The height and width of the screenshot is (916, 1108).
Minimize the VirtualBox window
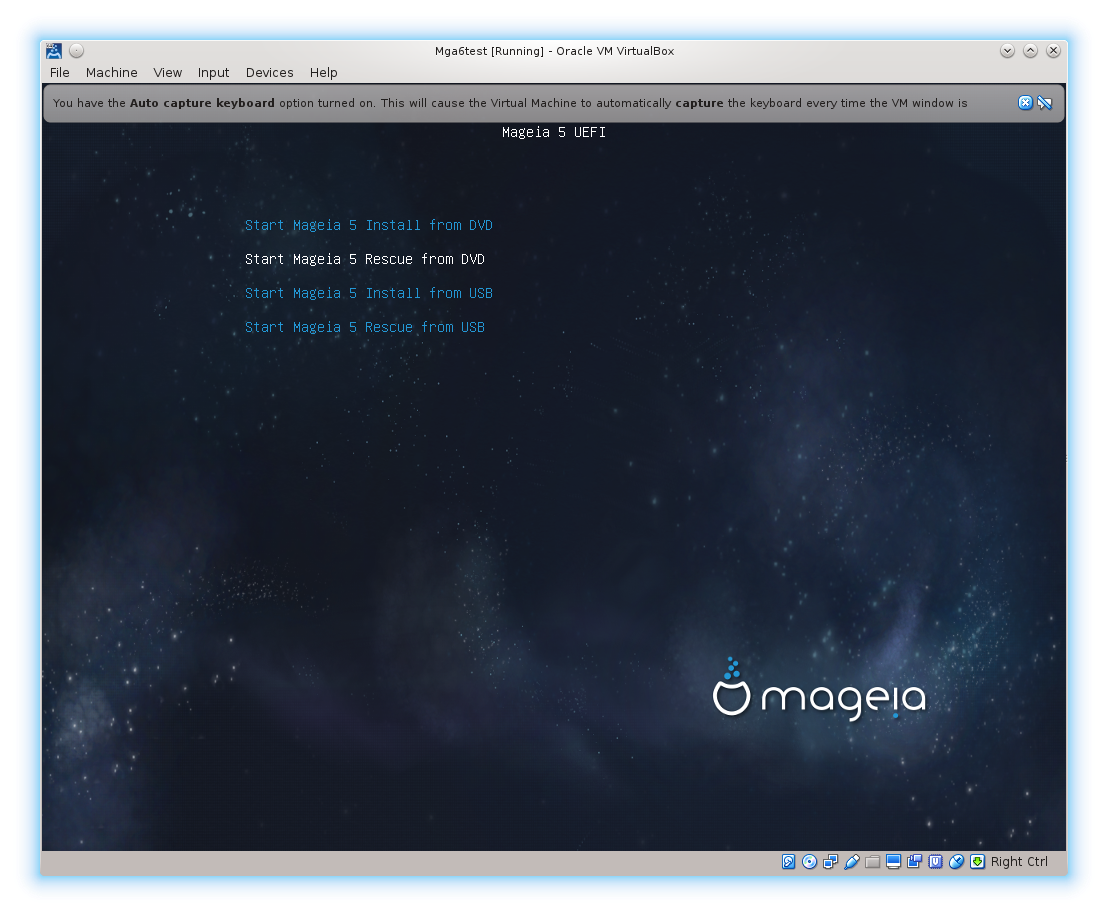(x=1008, y=51)
